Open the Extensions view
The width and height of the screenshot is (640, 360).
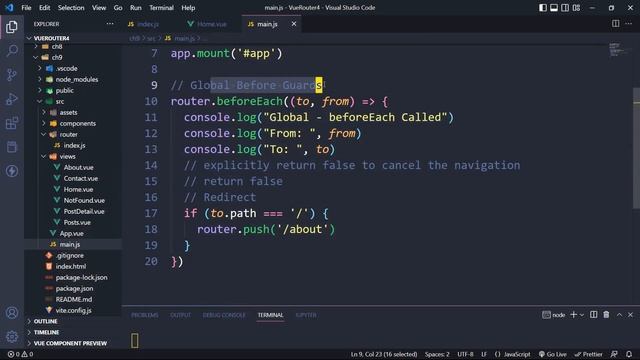point(12,123)
